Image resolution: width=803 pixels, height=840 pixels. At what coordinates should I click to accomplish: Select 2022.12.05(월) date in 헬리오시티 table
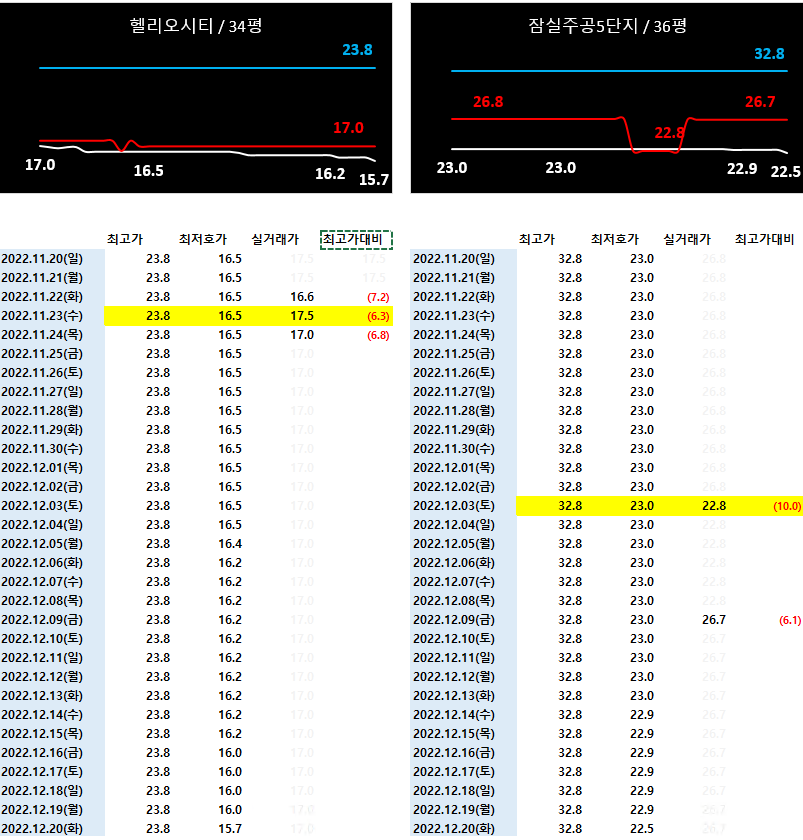(42, 544)
